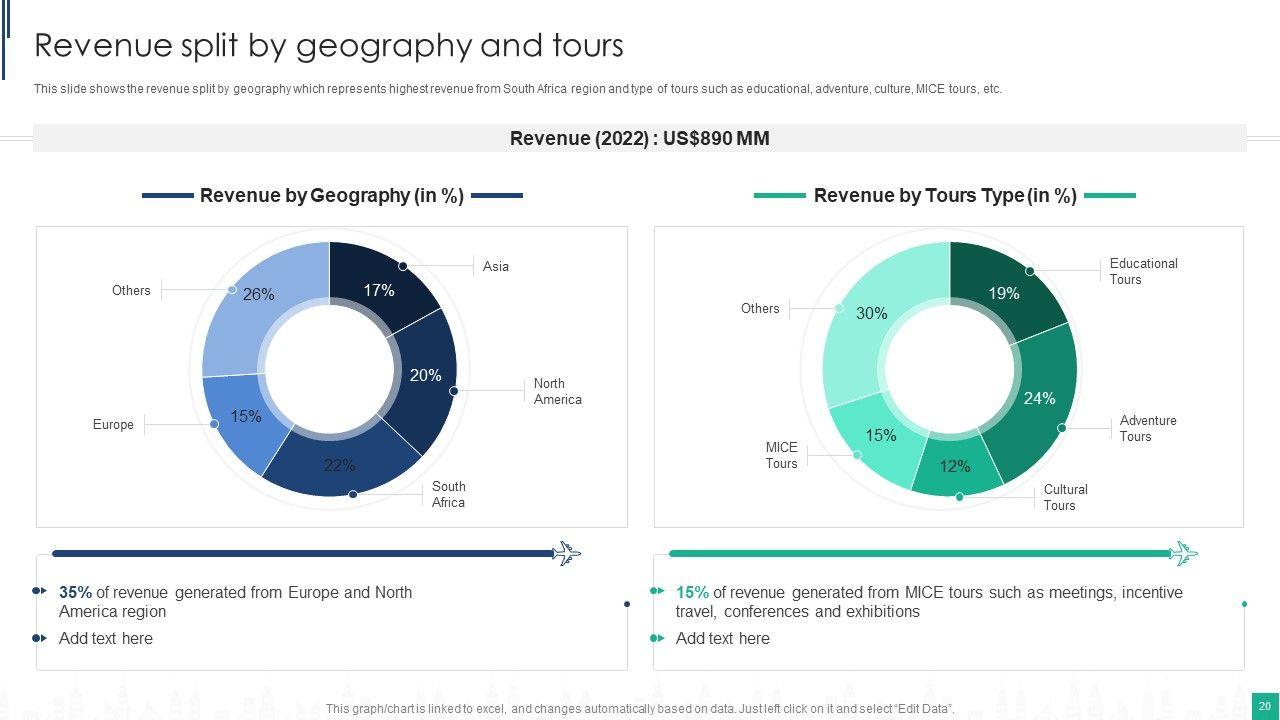Click the marker dot on the South Africa segment
1280x720 pixels.
pos(353,494)
